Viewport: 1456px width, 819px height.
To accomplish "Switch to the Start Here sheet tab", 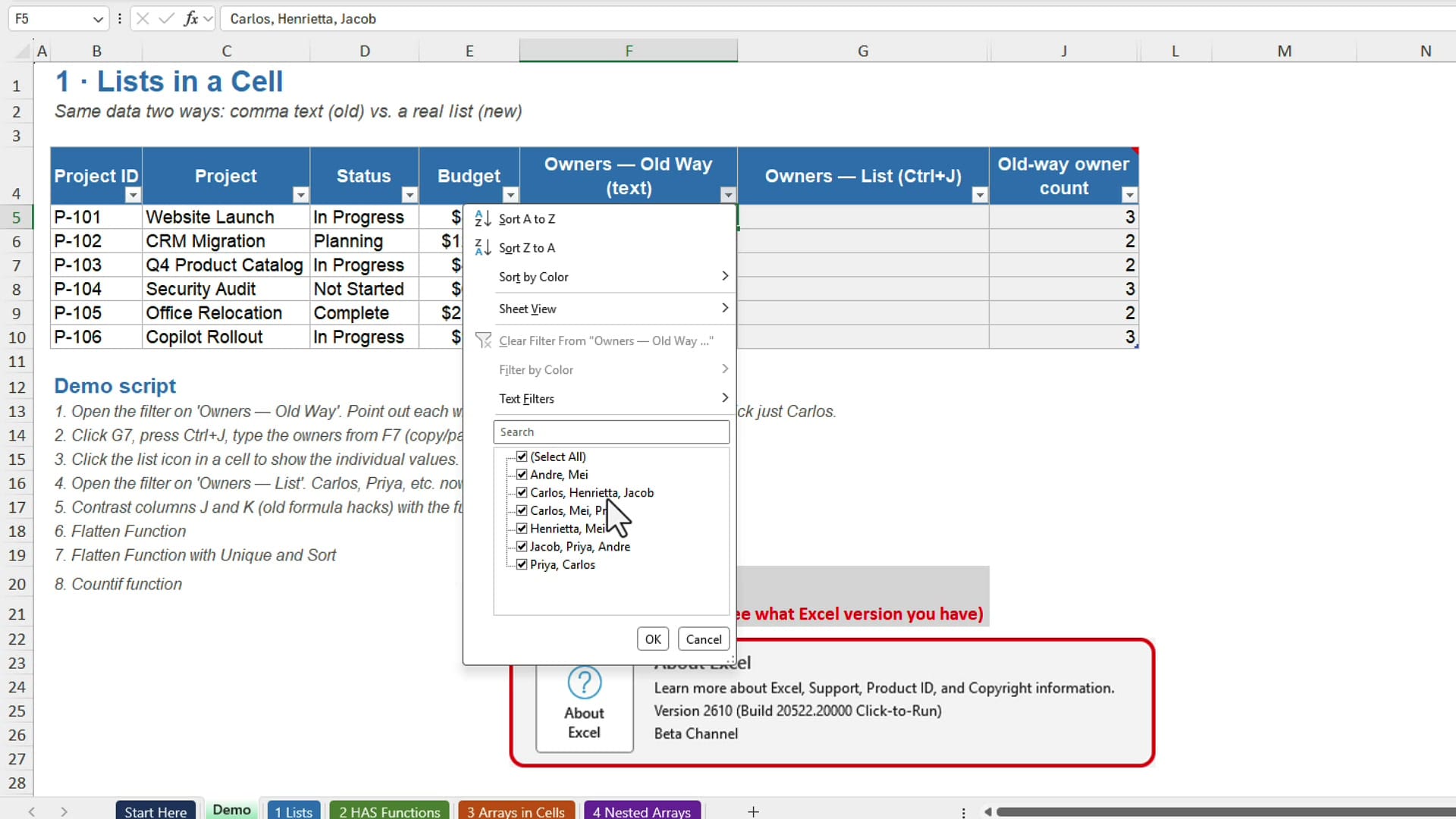I will pos(155,811).
